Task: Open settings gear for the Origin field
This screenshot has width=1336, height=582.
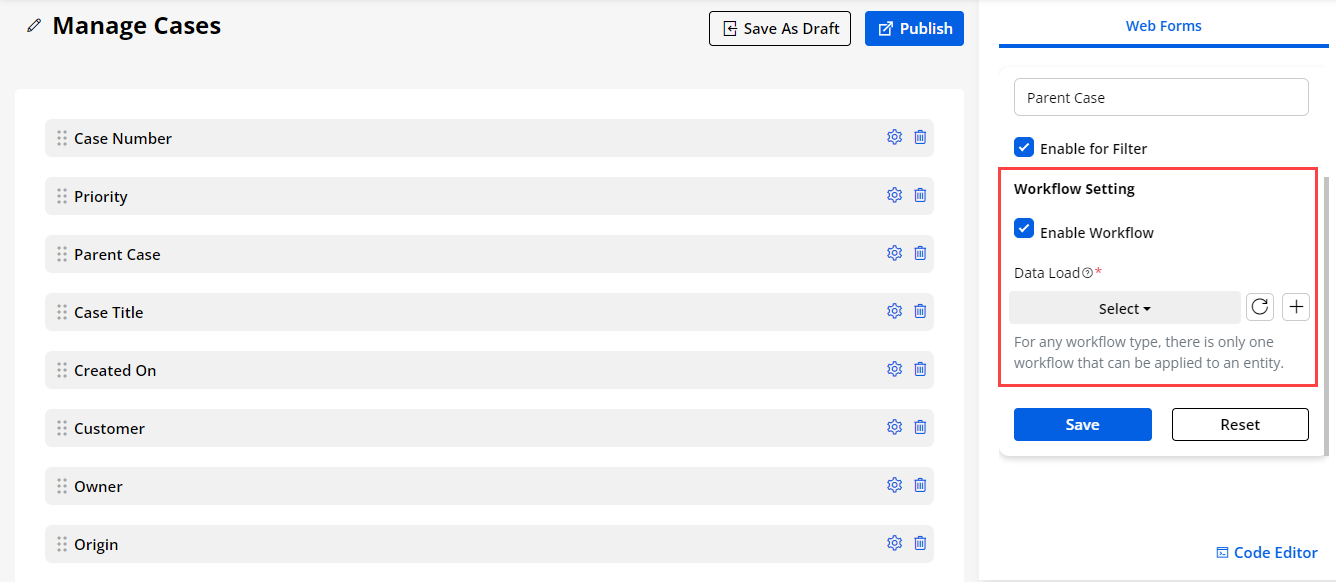Action: (x=894, y=544)
